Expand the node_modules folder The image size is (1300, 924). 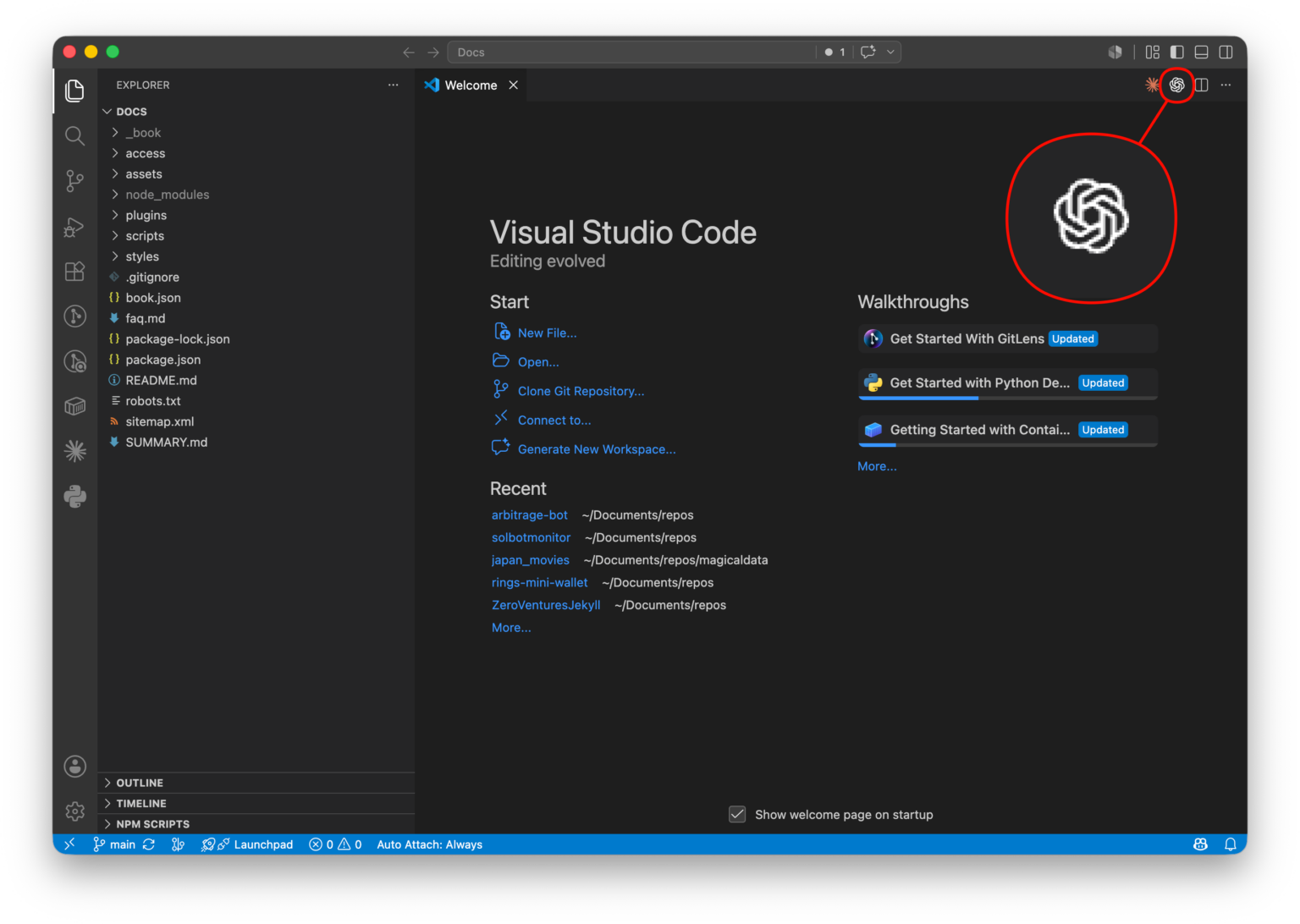coord(256,195)
